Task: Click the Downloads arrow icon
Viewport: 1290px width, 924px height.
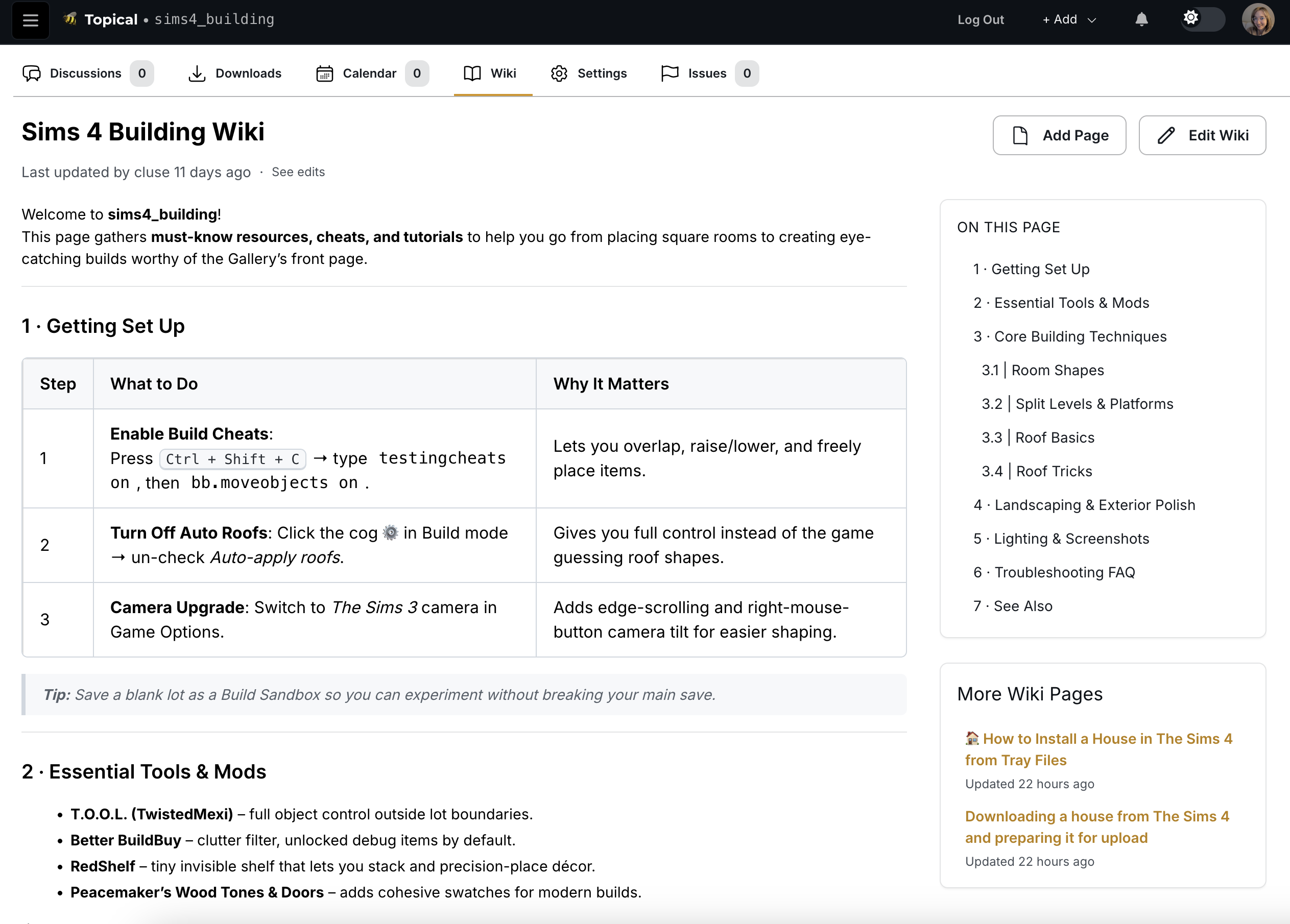Action: [197, 74]
